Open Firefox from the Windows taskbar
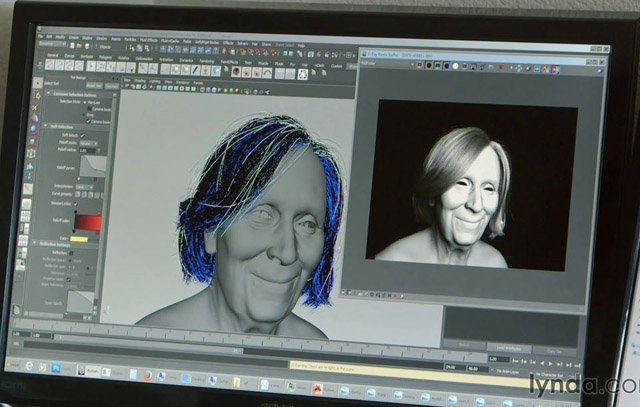The width and height of the screenshot is (640, 407). point(146,376)
